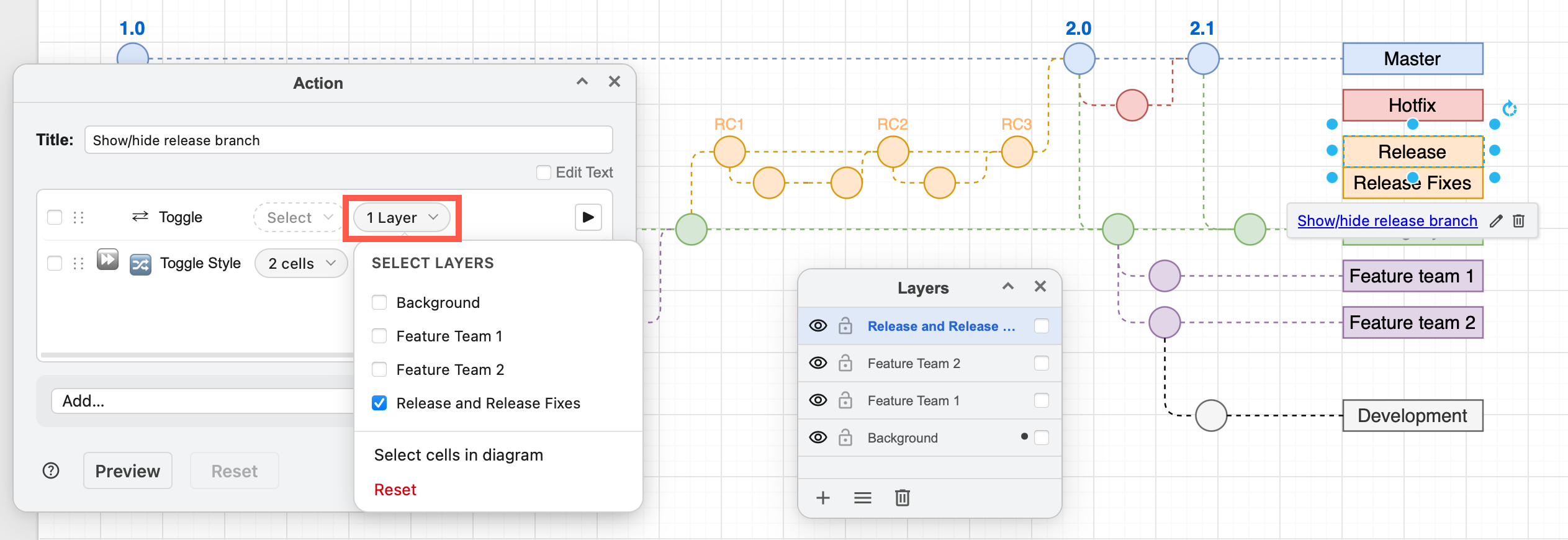The width and height of the screenshot is (1568, 540).
Task: Click the shuffle icon next to Toggle Style
Action: [x=140, y=264]
